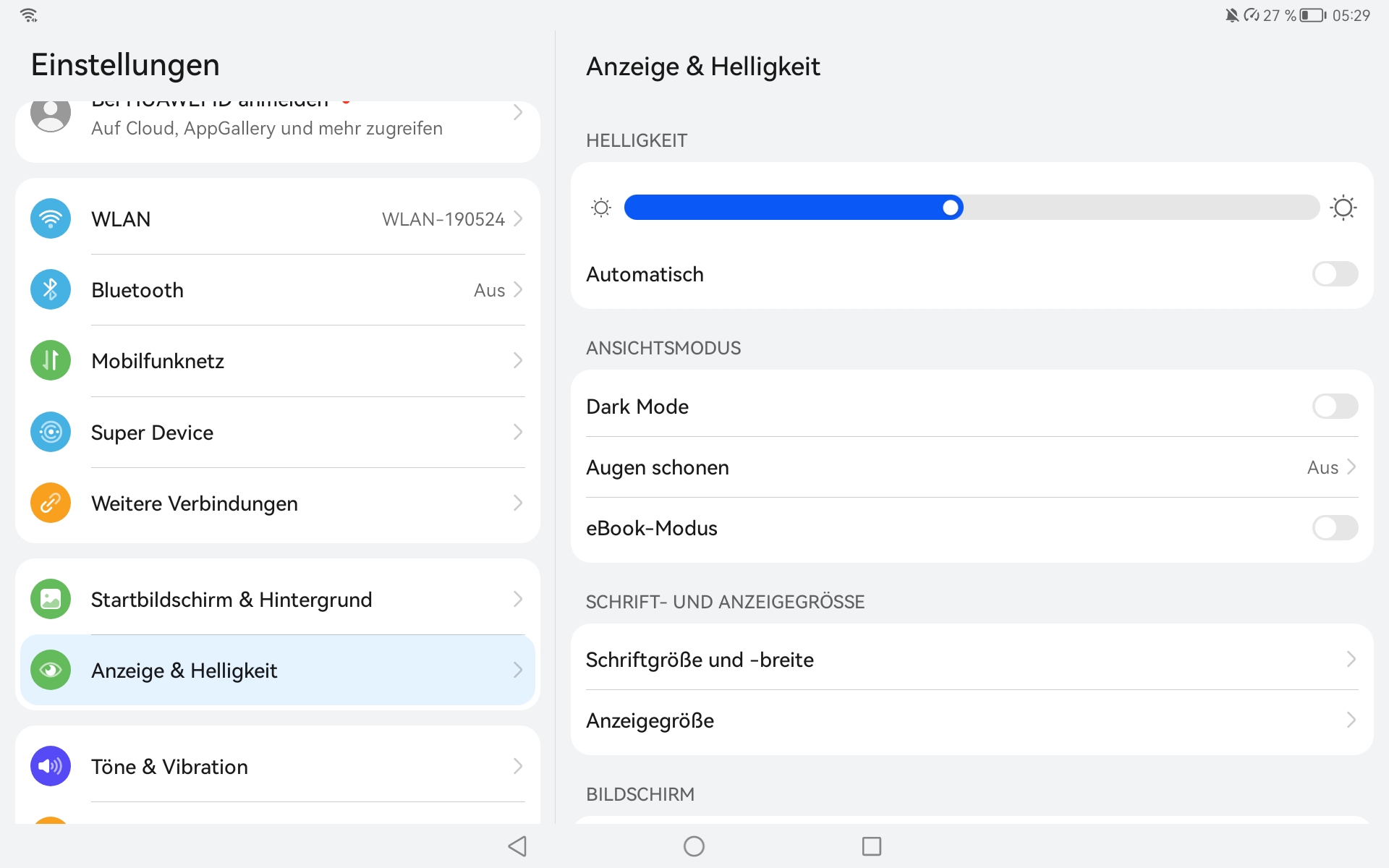
Task: Tap the HUAWEI ID profile avatar
Action: 51,114
